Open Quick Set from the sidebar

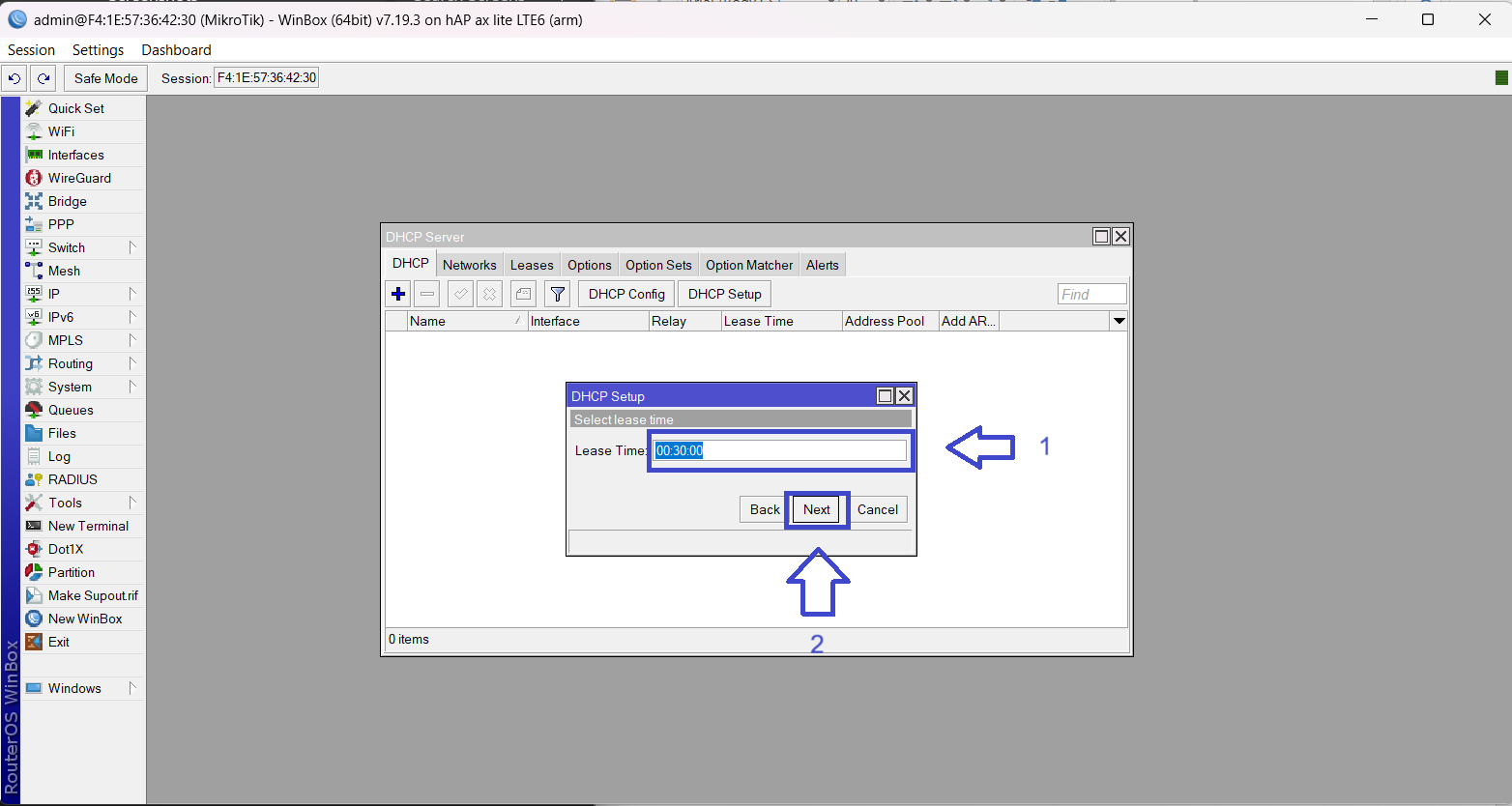pyautogui.click(x=76, y=108)
